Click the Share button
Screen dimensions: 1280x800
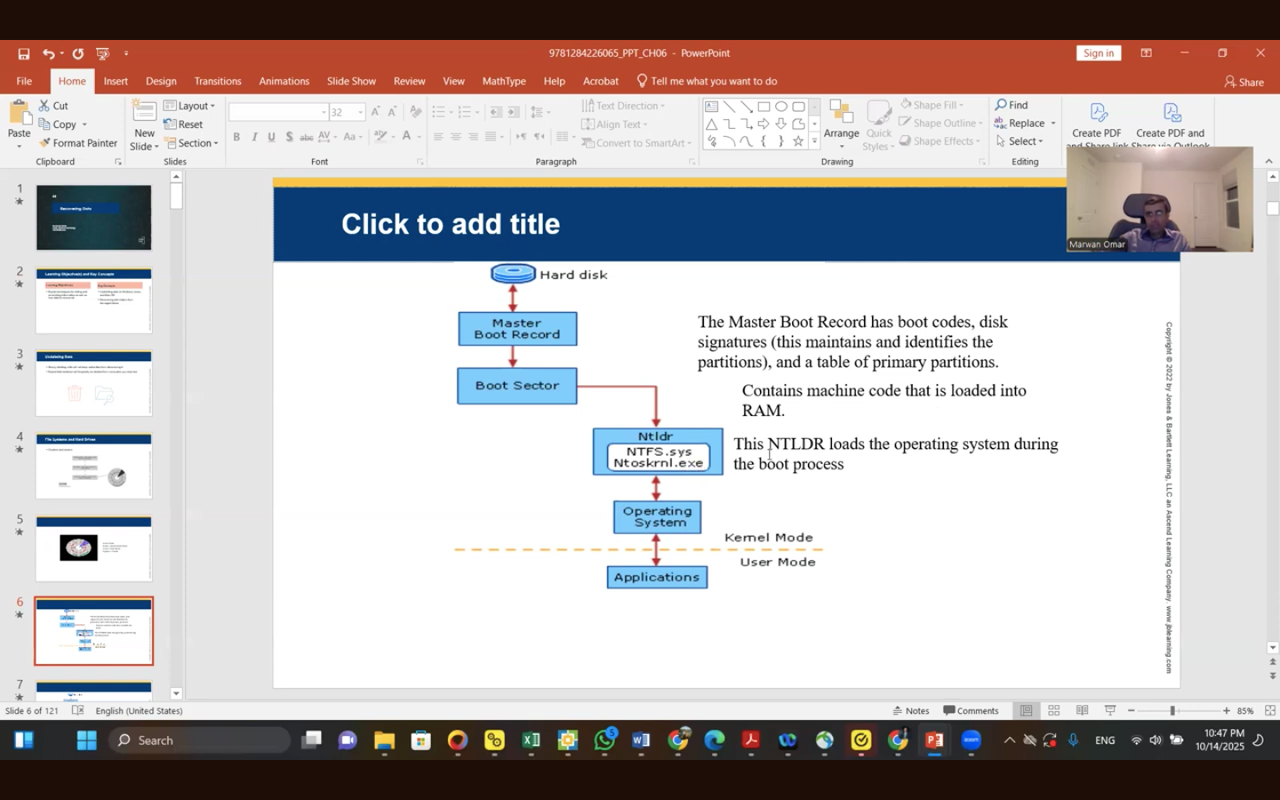[x=1244, y=82]
